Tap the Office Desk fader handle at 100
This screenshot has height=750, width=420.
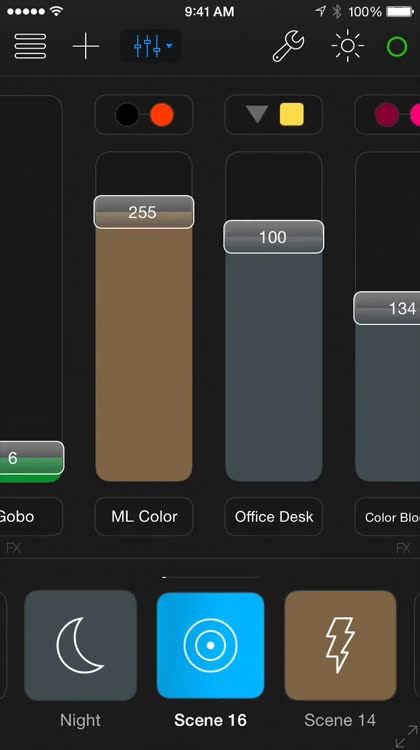274,237
